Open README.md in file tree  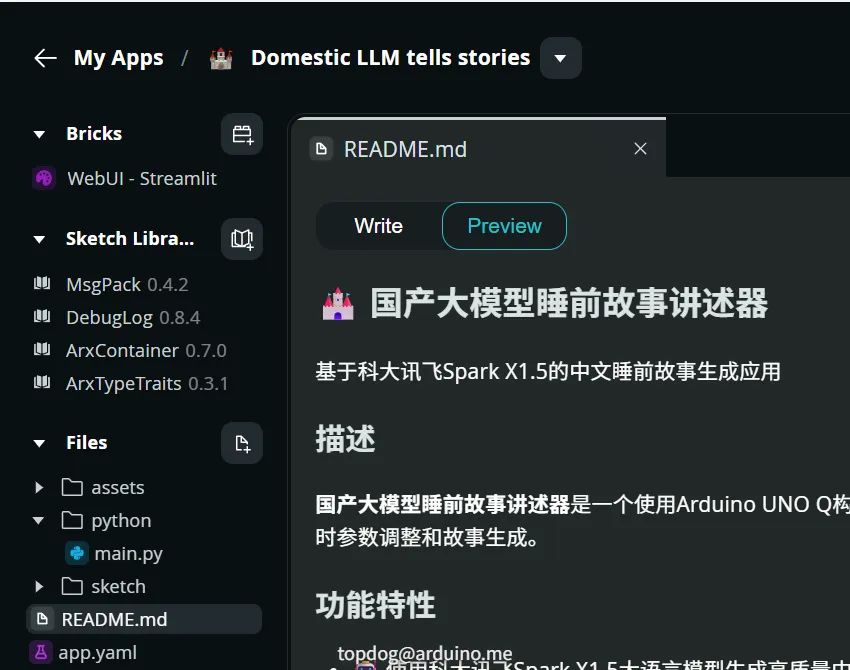[144, 619]
